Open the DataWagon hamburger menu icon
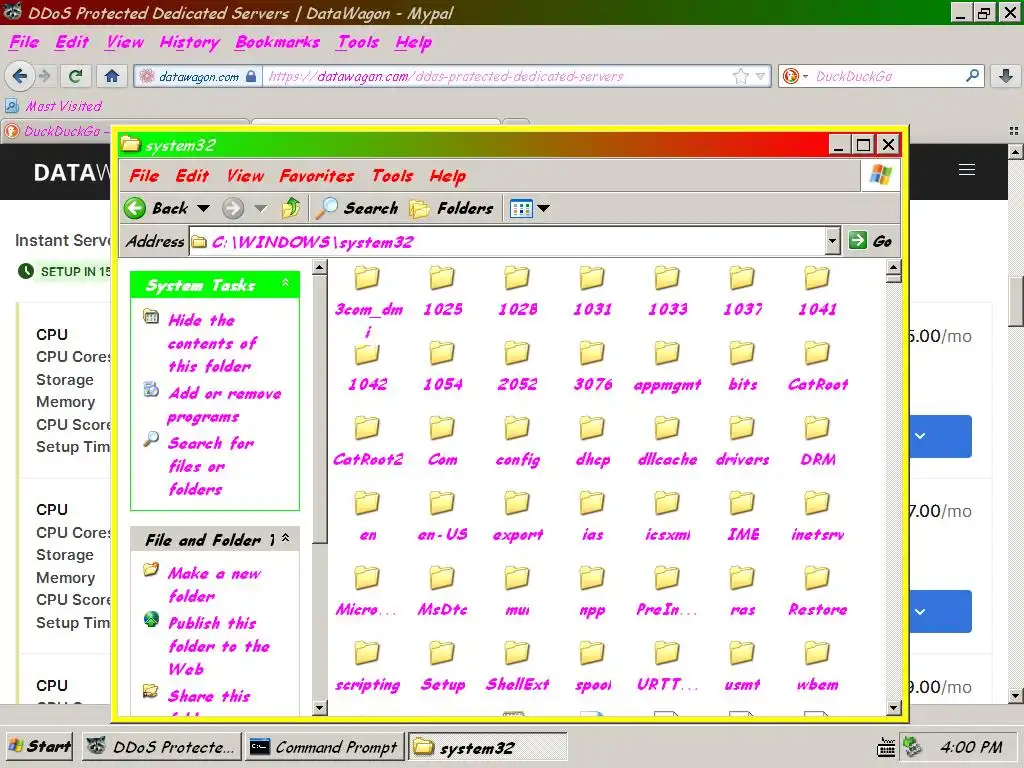This screenshot has height=768, width=1024. [967, 170]
